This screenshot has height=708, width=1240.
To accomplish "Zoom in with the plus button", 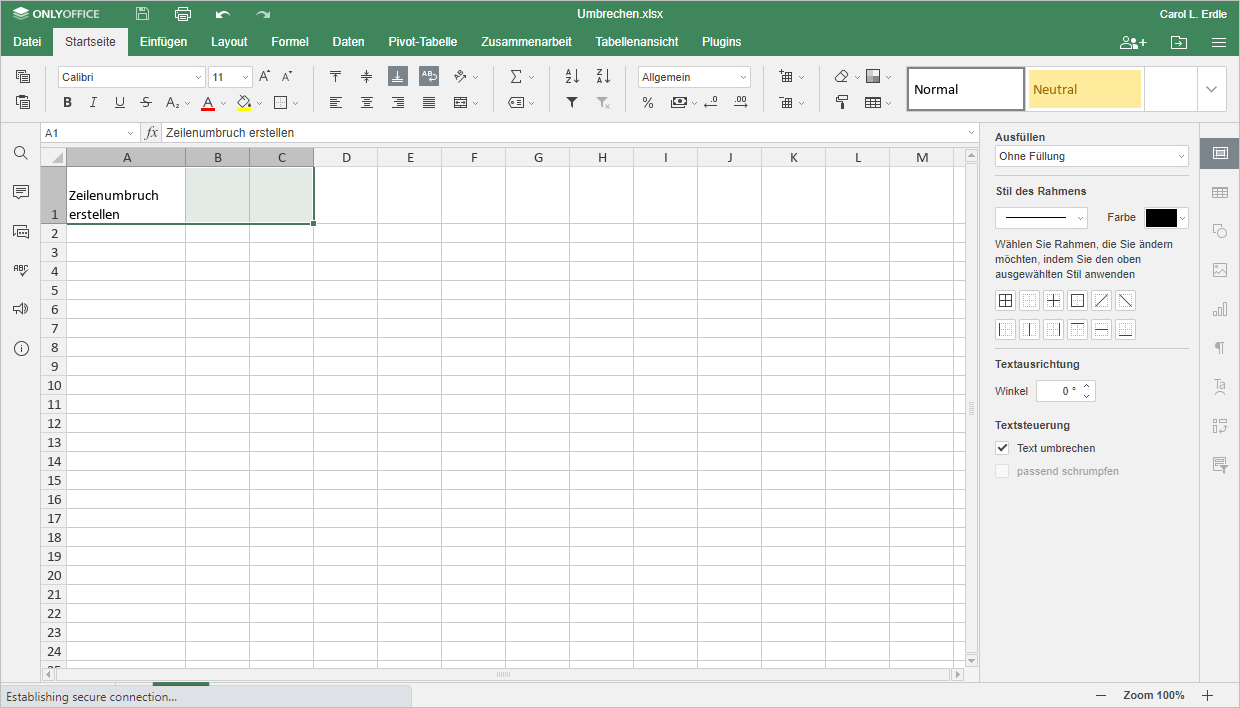I will pos(1207,695).
